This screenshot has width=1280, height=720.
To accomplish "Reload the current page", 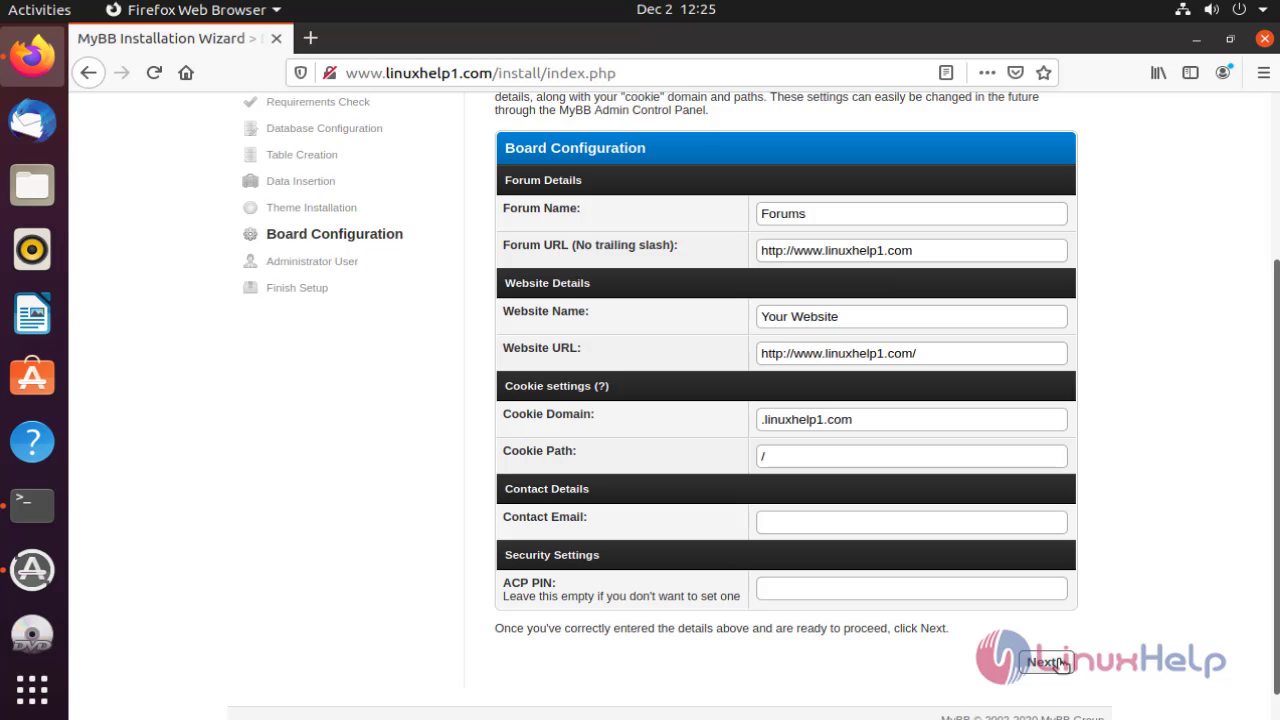I will [154, 73].
